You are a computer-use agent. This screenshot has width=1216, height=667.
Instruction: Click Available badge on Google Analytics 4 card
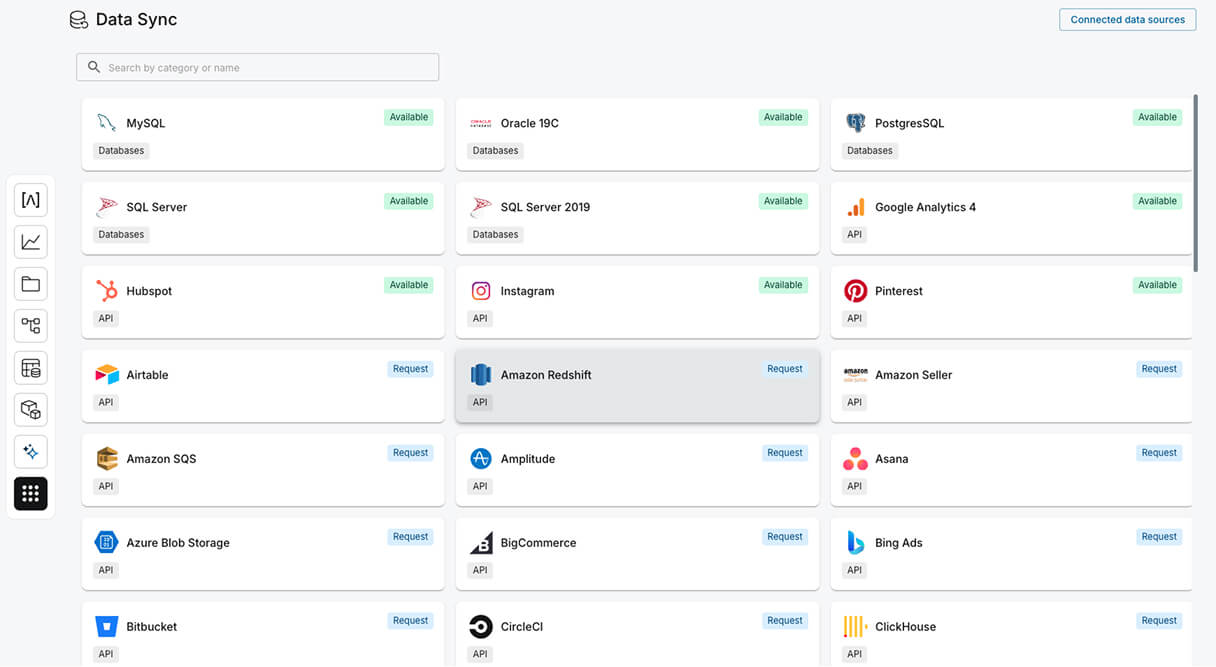1157,201
